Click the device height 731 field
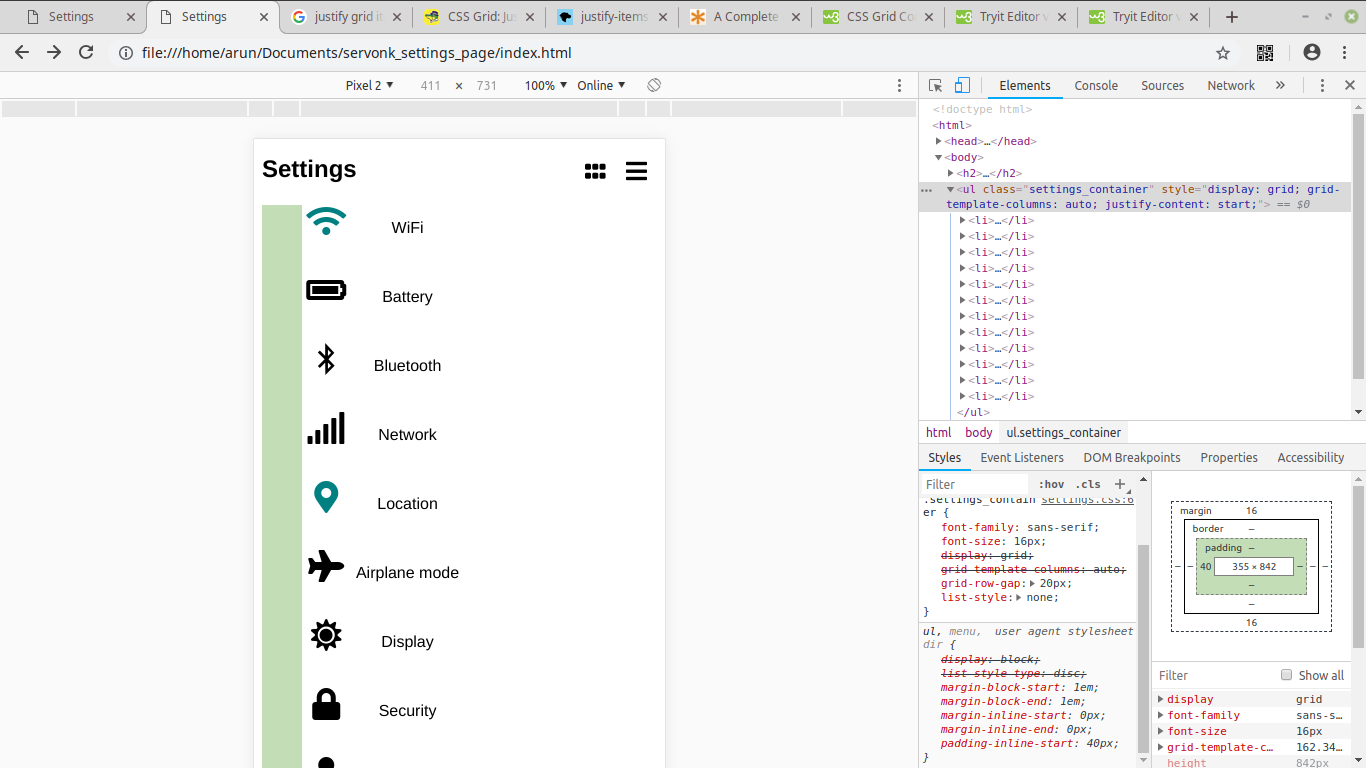The width and height of the screenshot is (1366, 768). [x=487, y=86]
